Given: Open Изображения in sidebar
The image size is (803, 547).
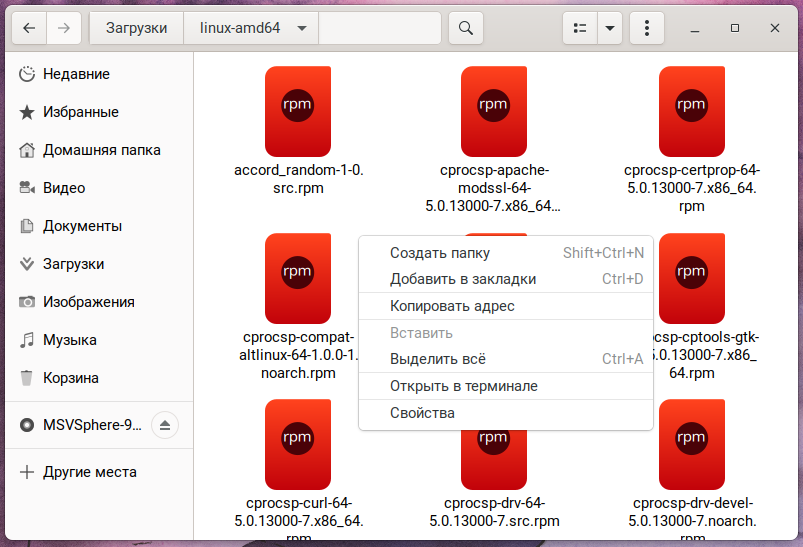Looking at the screenshot, I should click(x=88, y=302).
